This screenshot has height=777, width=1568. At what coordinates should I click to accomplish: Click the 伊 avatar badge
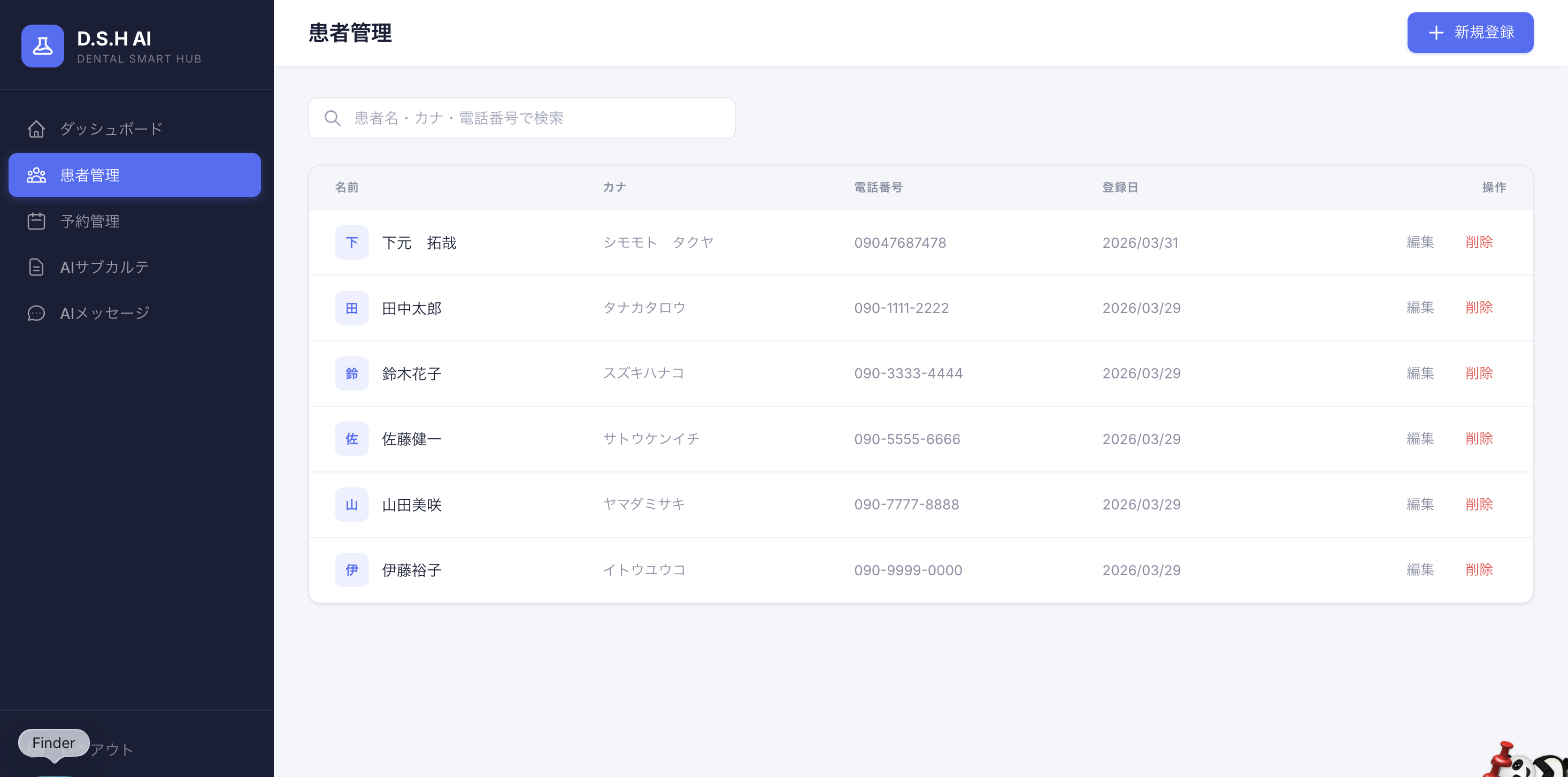[x=352, y=570]
